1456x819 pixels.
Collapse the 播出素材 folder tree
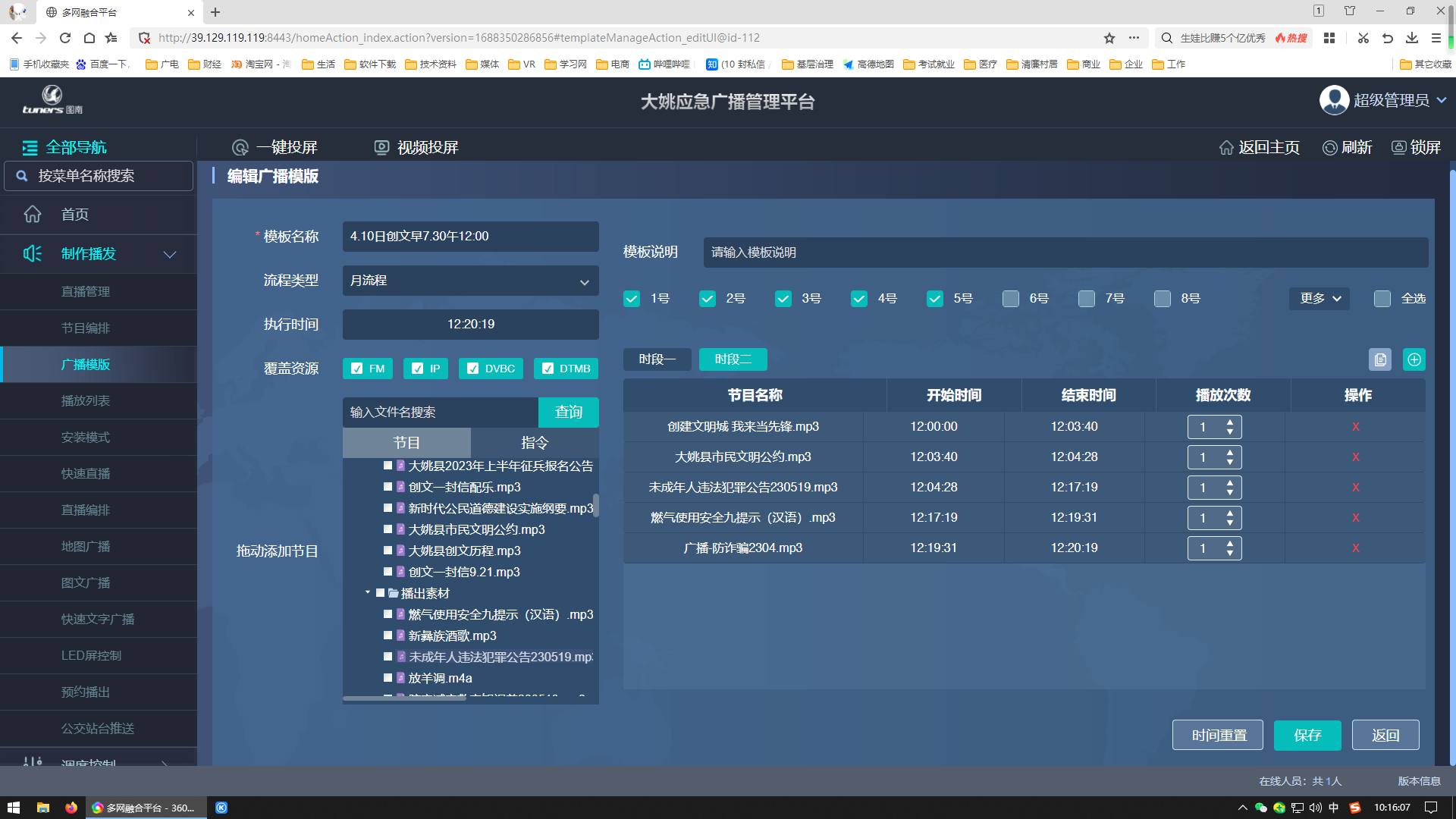368,593
